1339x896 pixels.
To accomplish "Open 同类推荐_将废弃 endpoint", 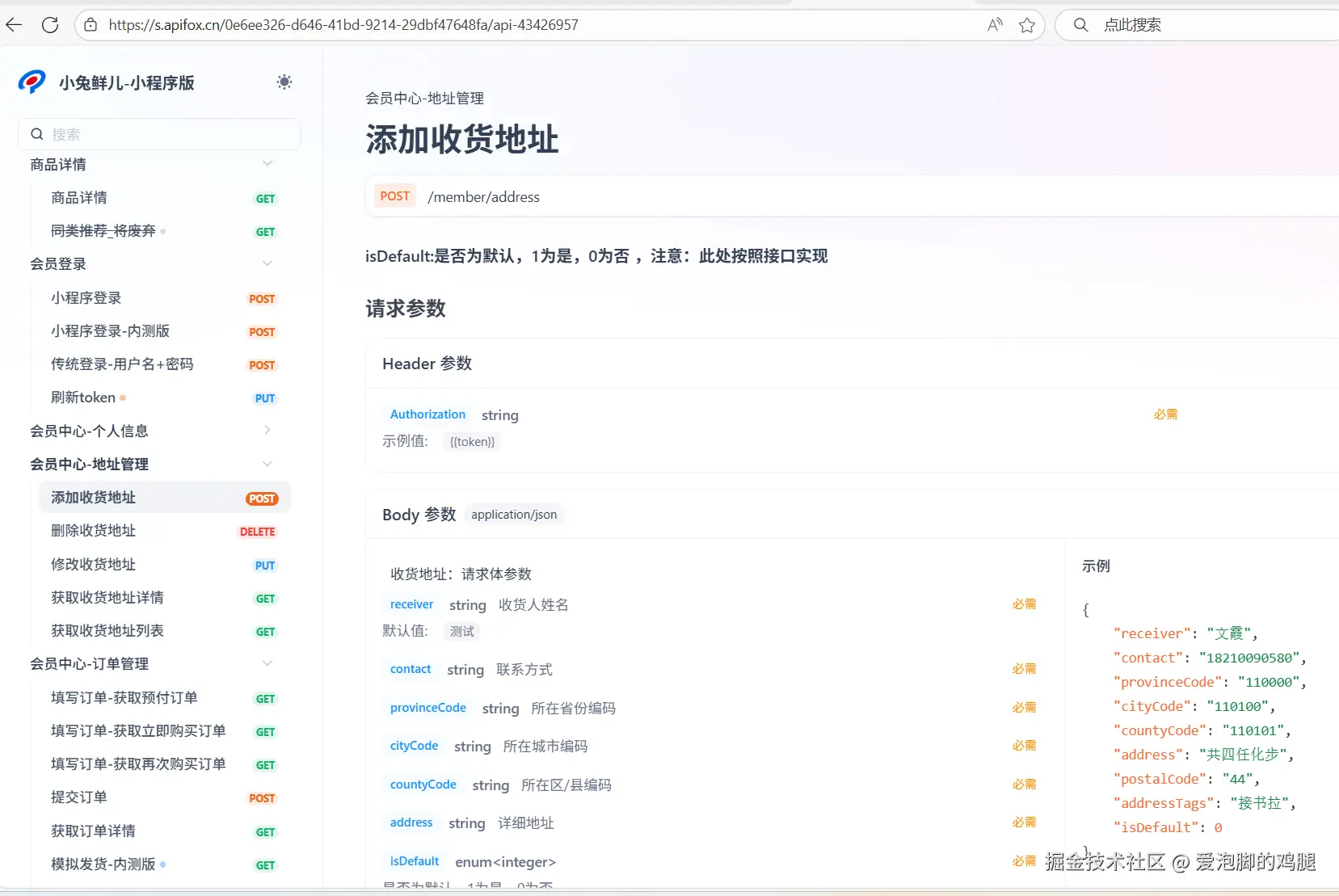I will (164, 231).
